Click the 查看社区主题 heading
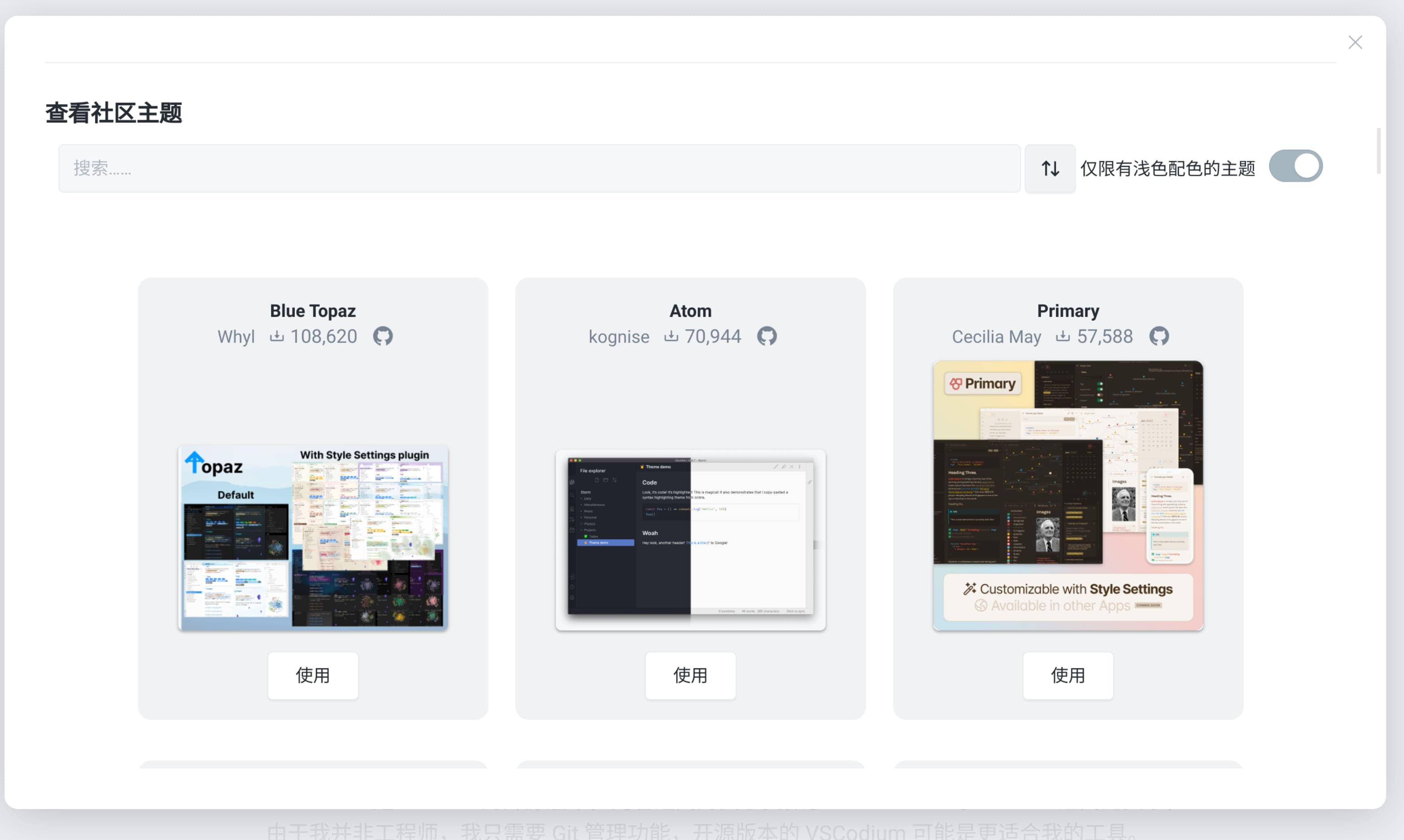 pyautogui.click(x=114, y=113)
